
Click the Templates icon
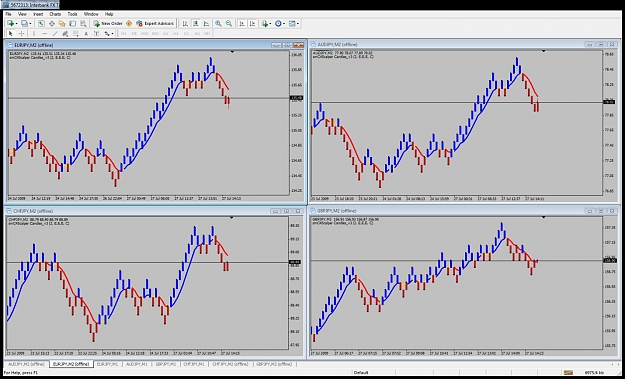pyautogui.click(x=292, y=24)
